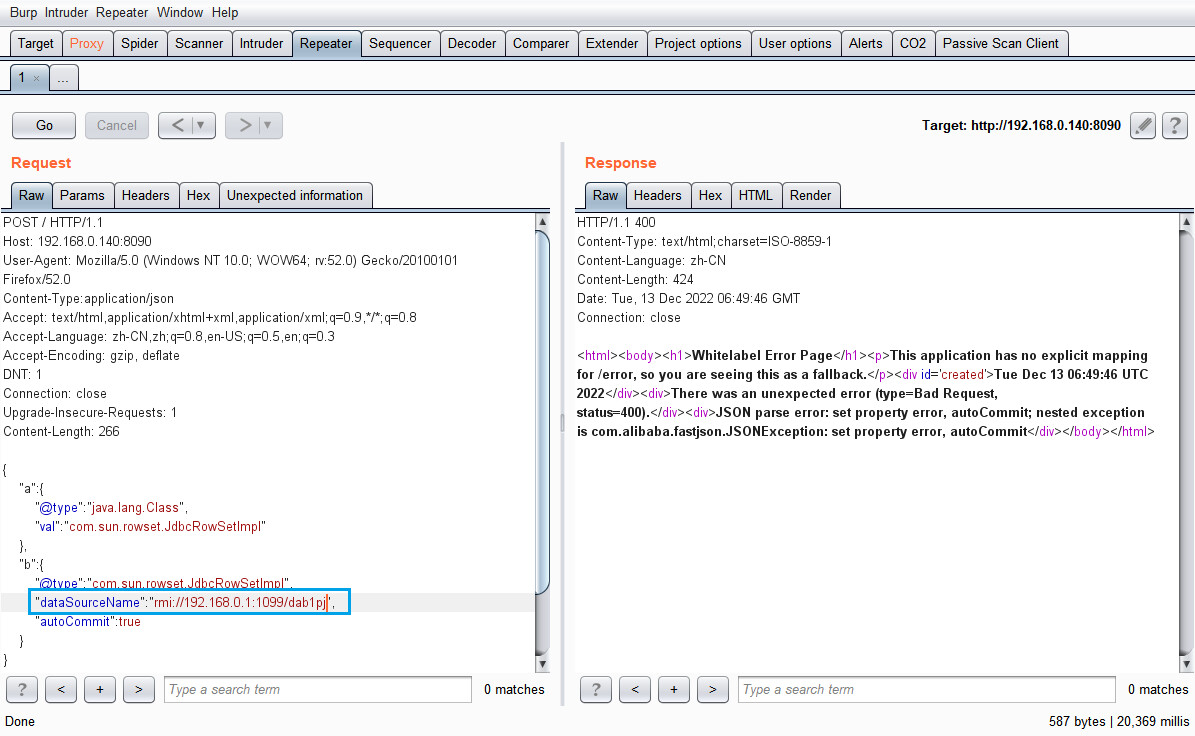This screenshot has width=1195, height=736.
Task: Select the request Headers tab
Action: point(146,196)
